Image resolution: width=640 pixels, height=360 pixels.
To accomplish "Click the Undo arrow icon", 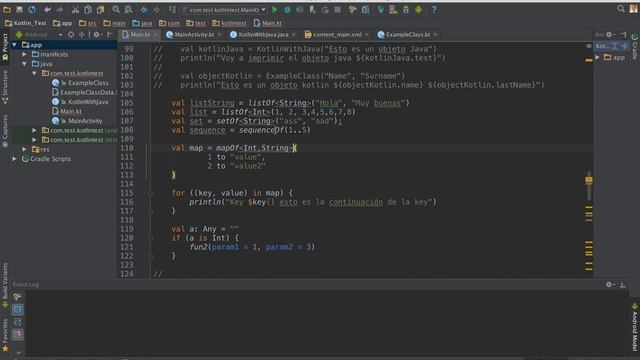I will click(x=48, y=9).
